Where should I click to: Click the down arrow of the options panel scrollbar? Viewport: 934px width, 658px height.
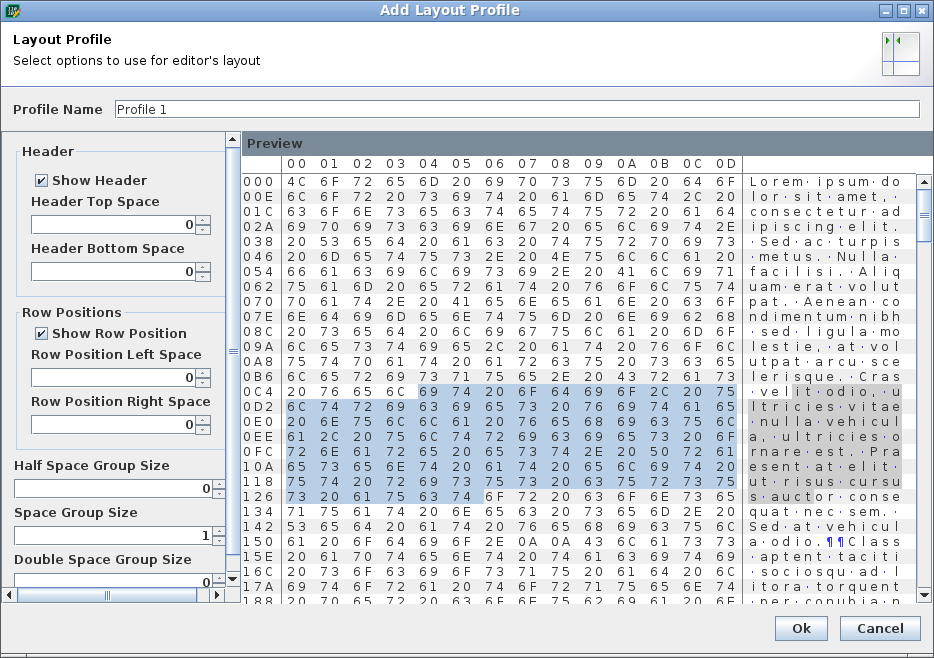tap(231, 577)
